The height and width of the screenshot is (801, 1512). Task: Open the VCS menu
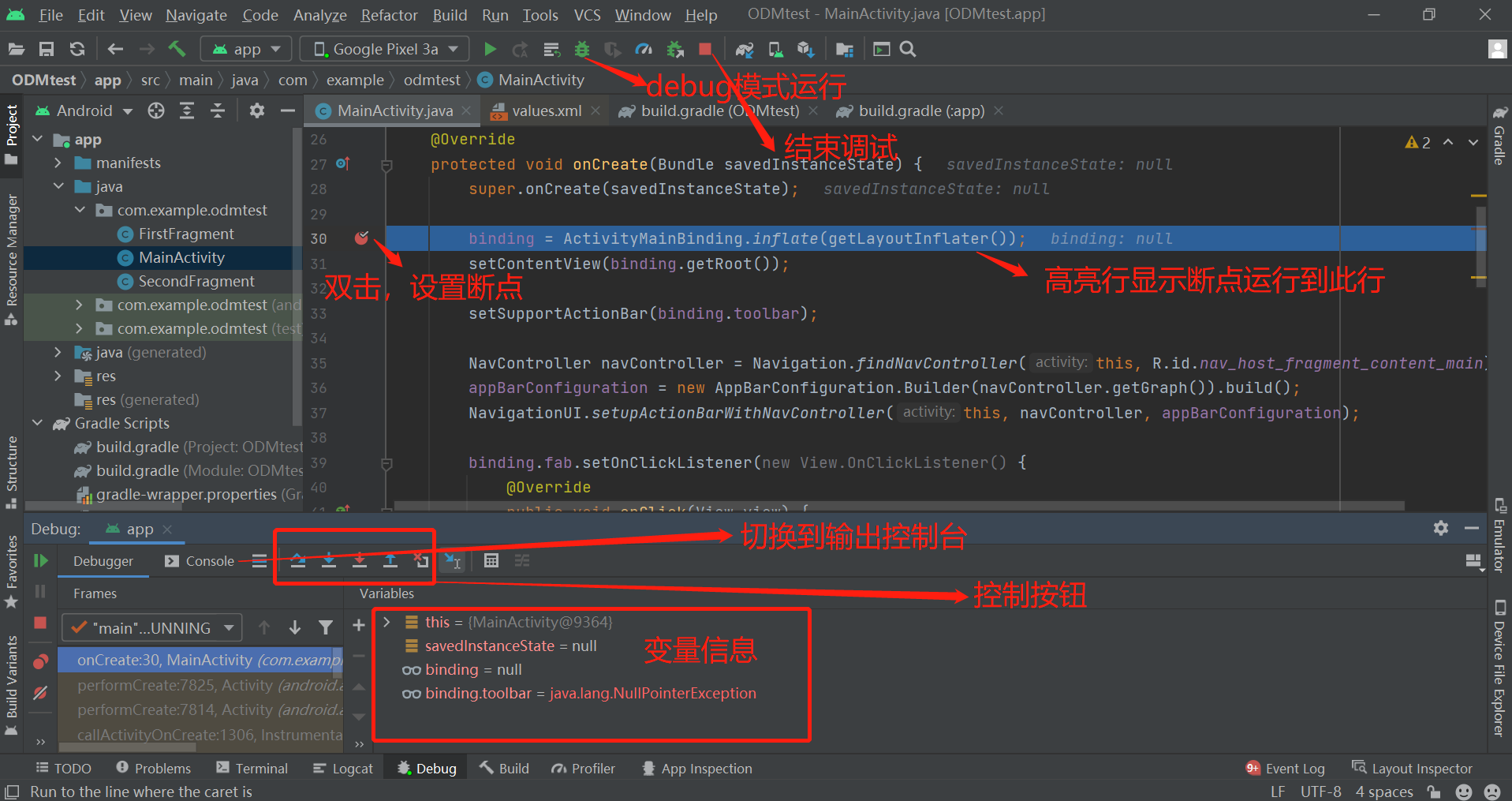click(587, 15)
